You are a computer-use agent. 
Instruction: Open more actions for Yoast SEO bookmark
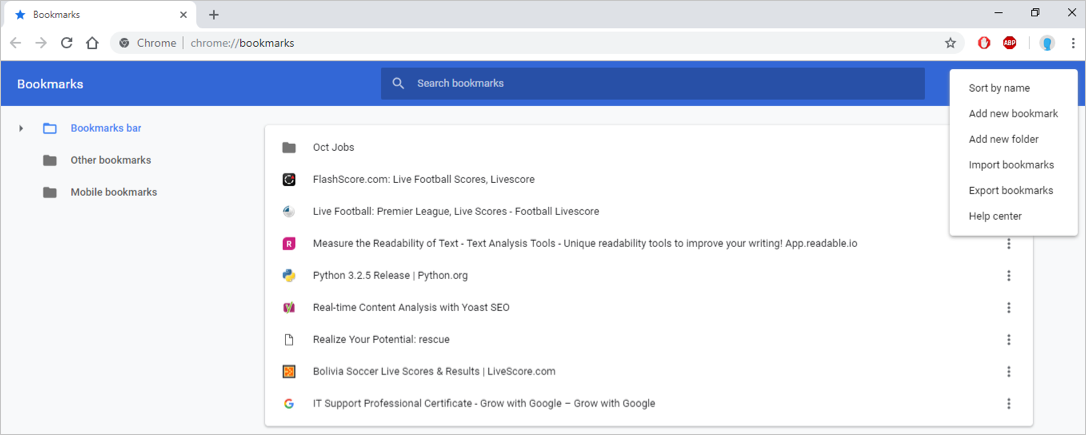pos(1009,308)
